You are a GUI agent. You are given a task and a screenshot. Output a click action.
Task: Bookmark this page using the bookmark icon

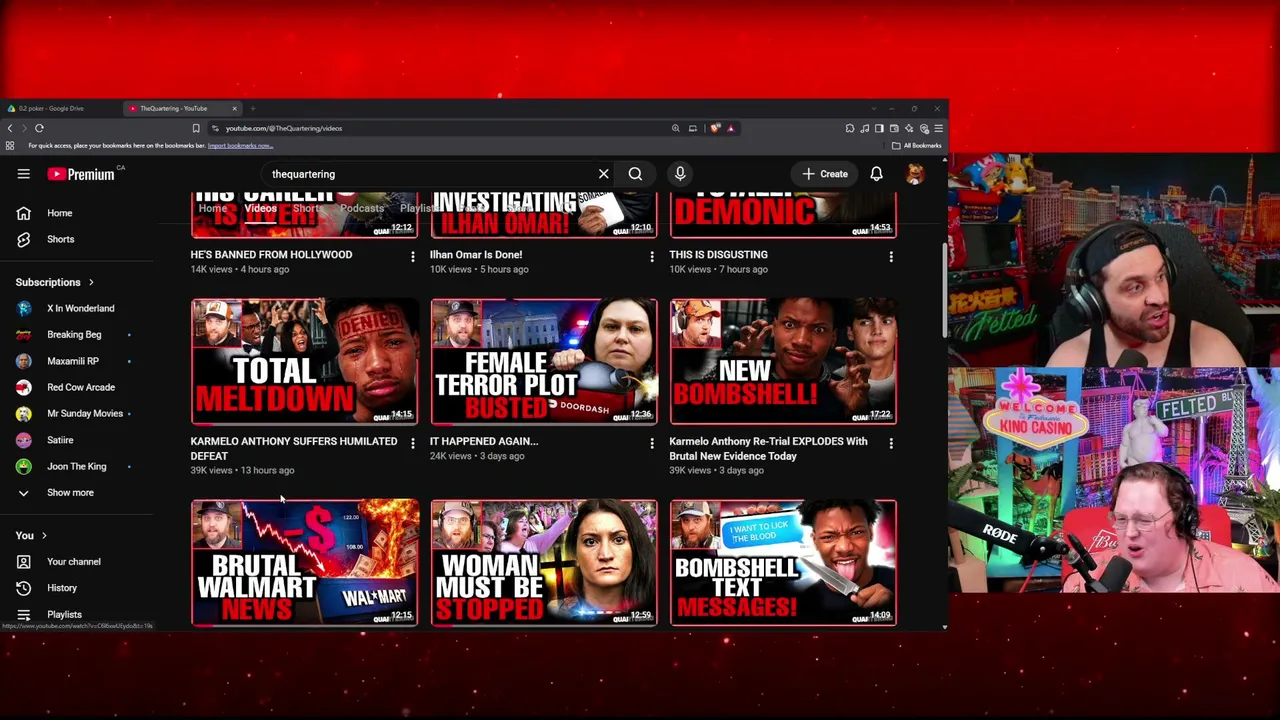coord(196,128)
